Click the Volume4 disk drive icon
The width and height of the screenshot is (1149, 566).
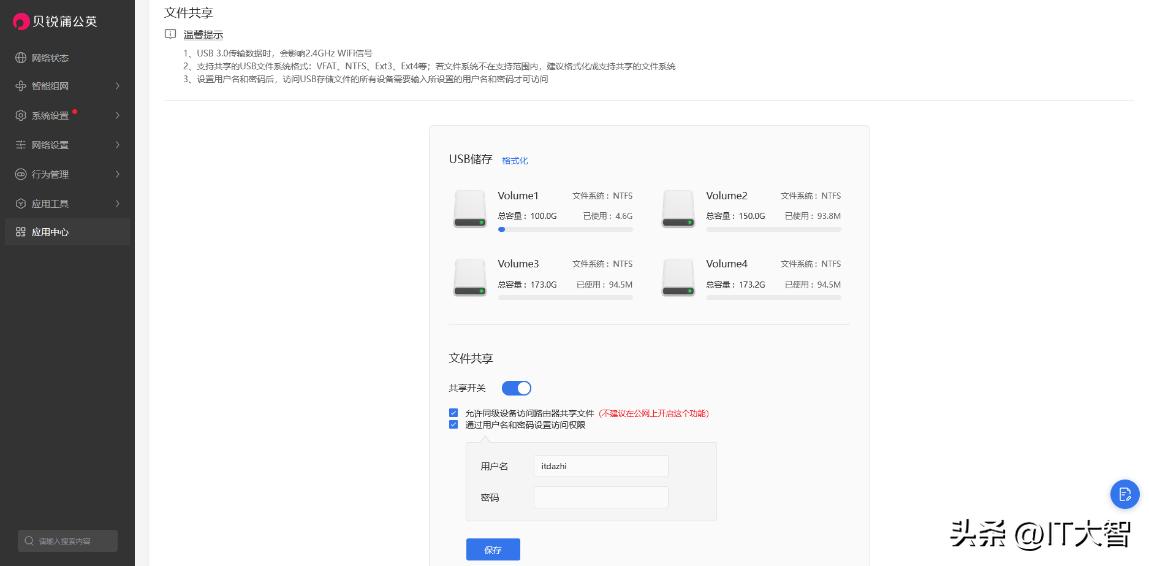tap(678, 277)
